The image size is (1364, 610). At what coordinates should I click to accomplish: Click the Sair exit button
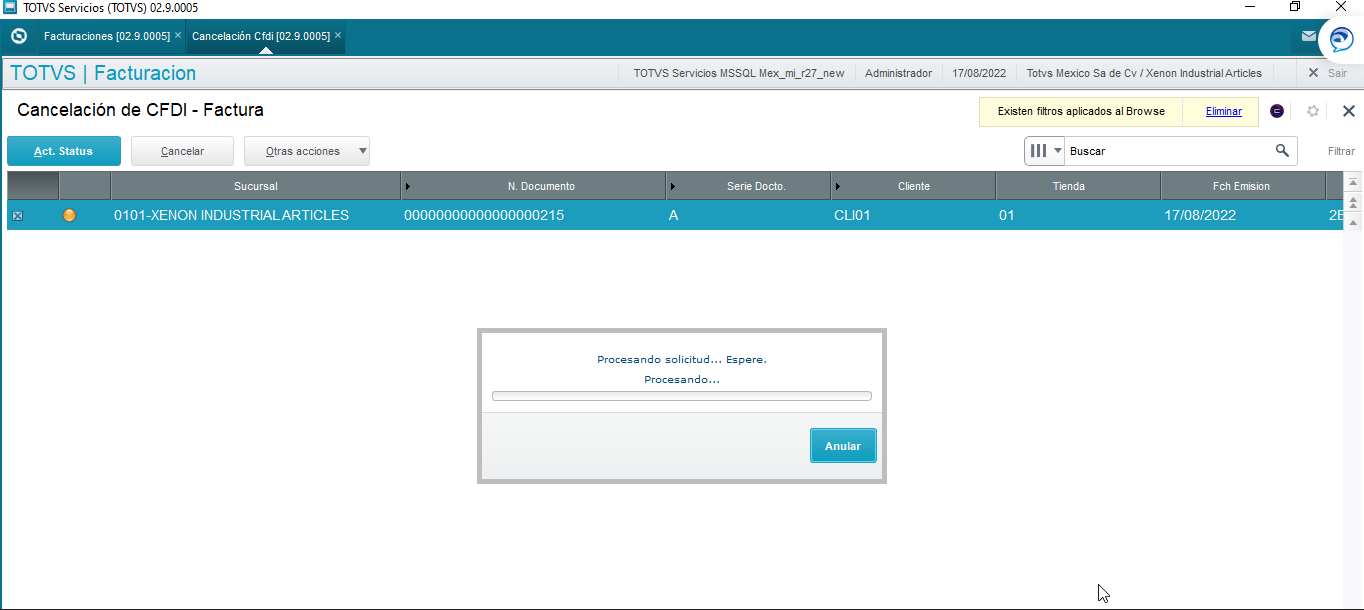pyautogui.click(x=1328, y=73)
